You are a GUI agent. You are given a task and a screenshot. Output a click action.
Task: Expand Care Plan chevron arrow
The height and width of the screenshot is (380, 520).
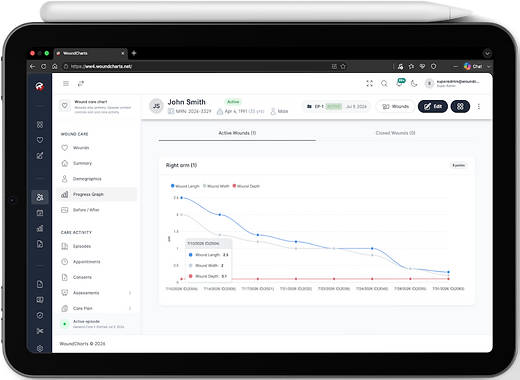coord(130,308)
